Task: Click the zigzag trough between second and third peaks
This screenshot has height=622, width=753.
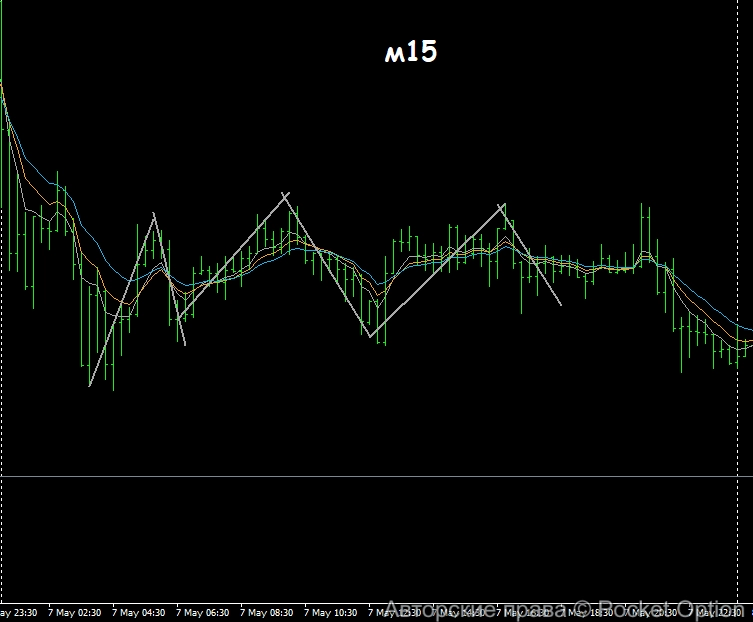Action: point(371,337)
